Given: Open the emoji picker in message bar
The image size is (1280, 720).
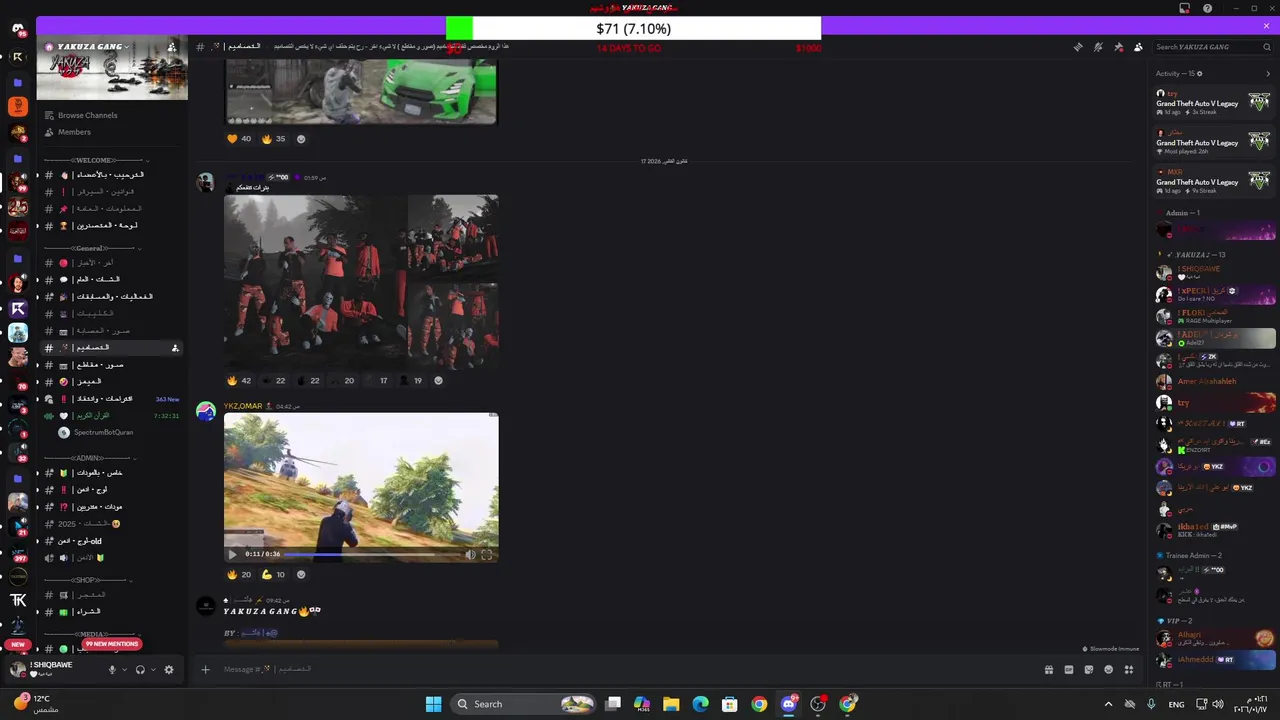Looking at the screenshot, I should [x=1108, y=670].
